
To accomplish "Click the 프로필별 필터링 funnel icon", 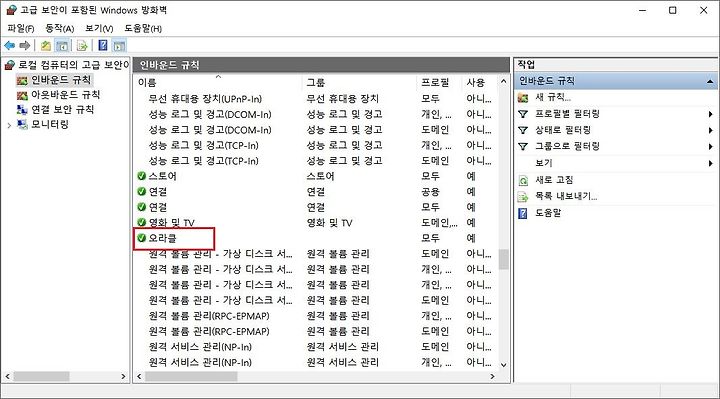I will click(x=523, y=114).
